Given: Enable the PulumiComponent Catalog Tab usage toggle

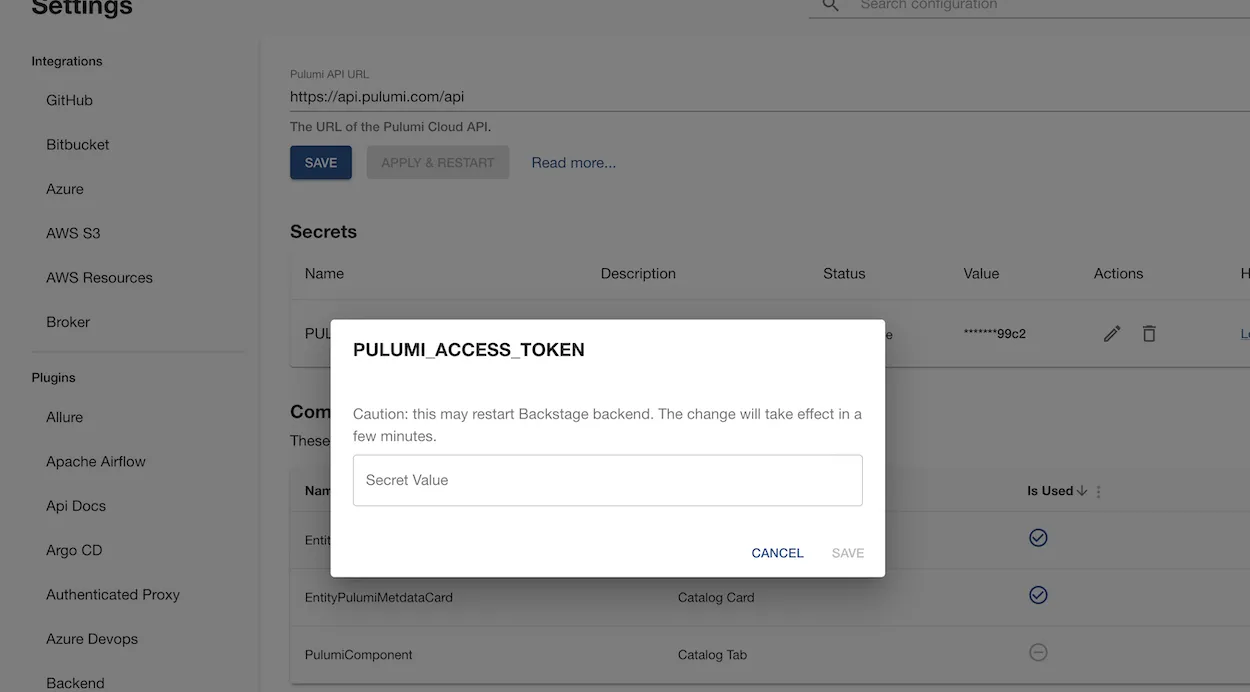Looking at the screenshot, I should coord(1038,651).
